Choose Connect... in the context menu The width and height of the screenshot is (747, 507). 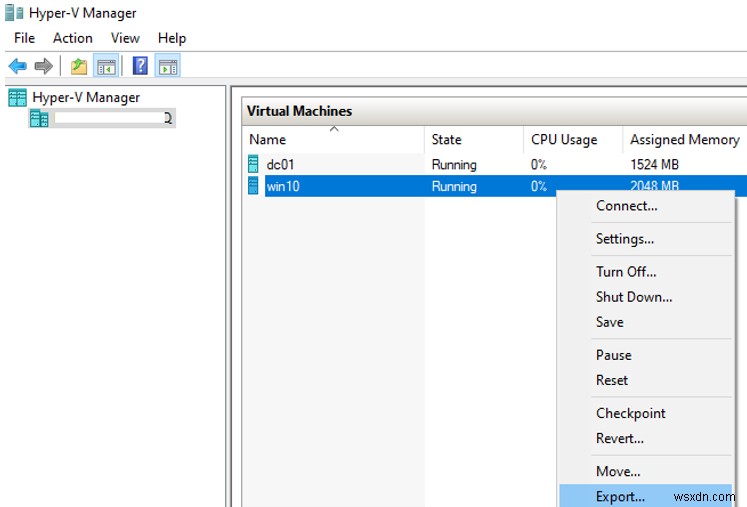click(626, 206)
